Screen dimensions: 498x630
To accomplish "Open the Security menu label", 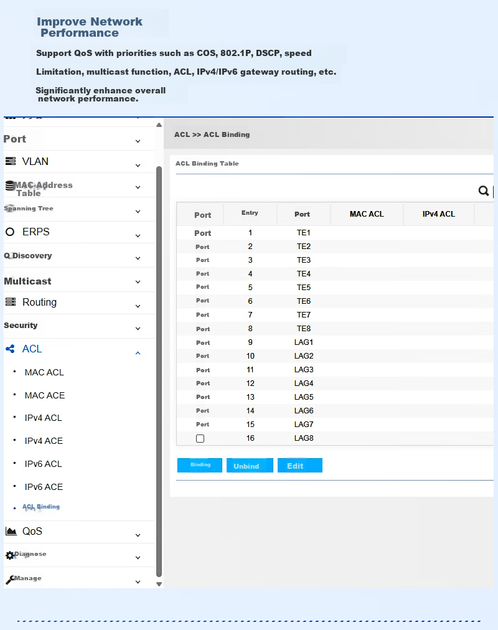I will pos(21,325).
